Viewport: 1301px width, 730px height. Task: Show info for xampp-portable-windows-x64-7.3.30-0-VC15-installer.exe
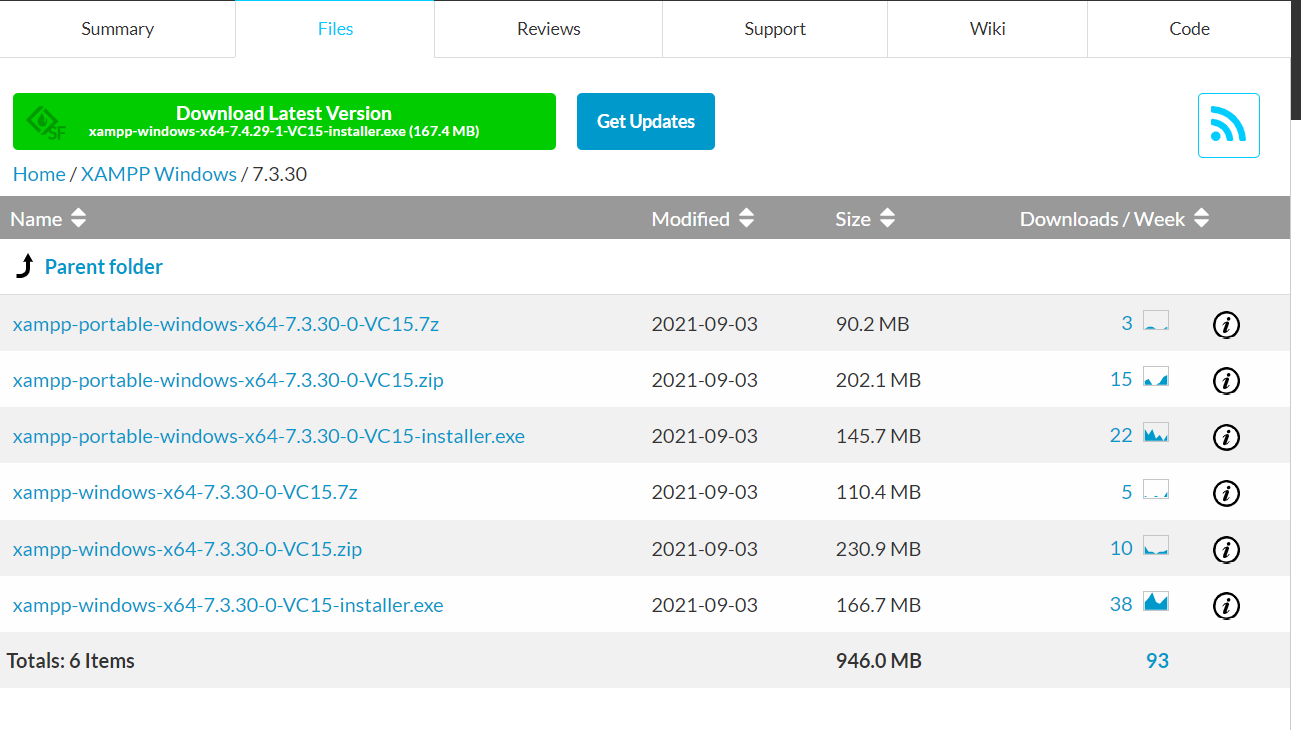coord(1226,437)
